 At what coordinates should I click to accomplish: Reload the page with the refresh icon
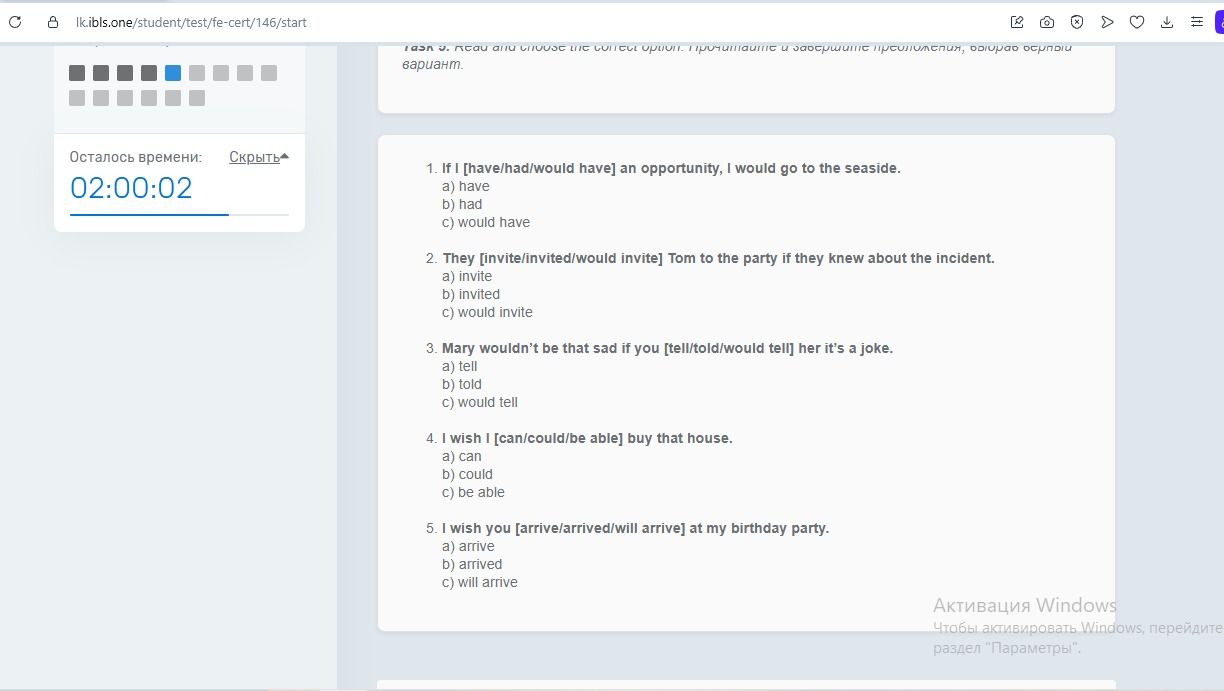pyautogui.click(x=15, y=22)
